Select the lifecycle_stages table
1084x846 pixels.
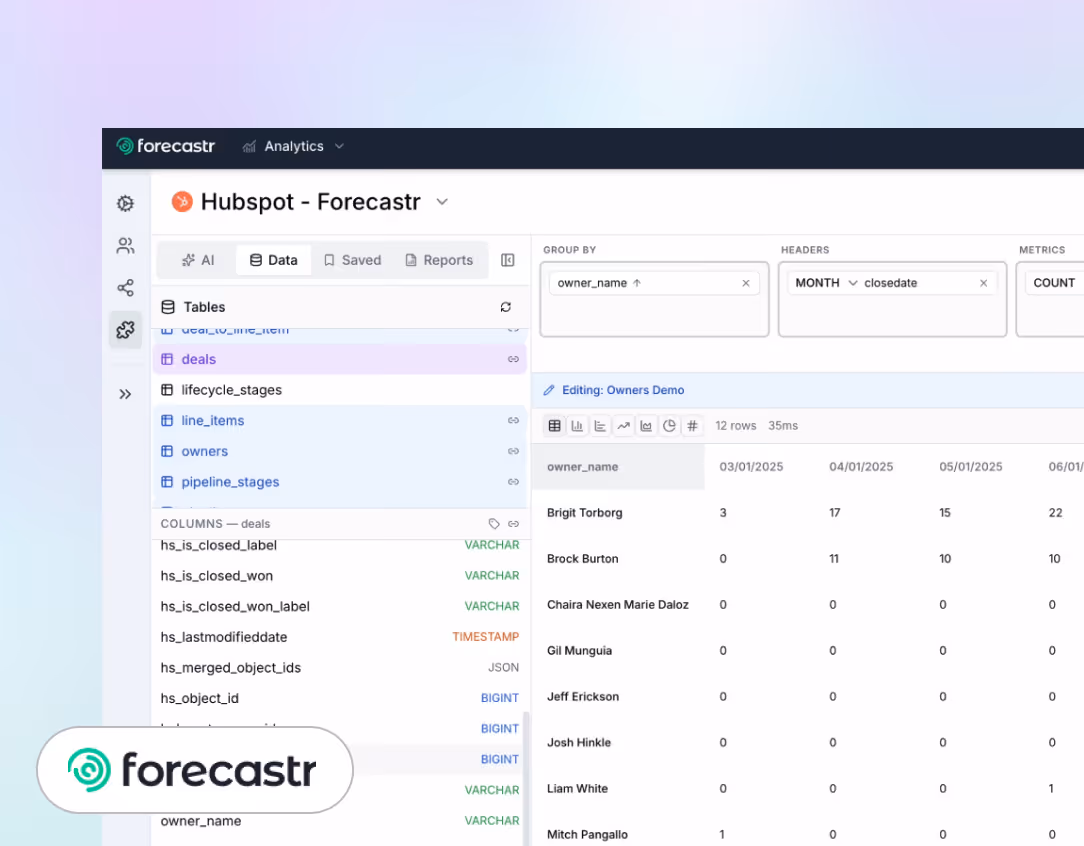click(339, 390)
